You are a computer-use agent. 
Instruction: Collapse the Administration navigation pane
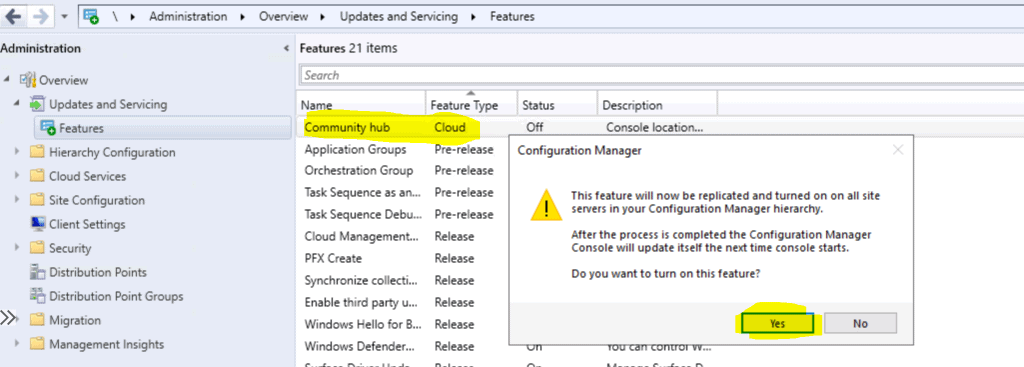tap(286, 48)
